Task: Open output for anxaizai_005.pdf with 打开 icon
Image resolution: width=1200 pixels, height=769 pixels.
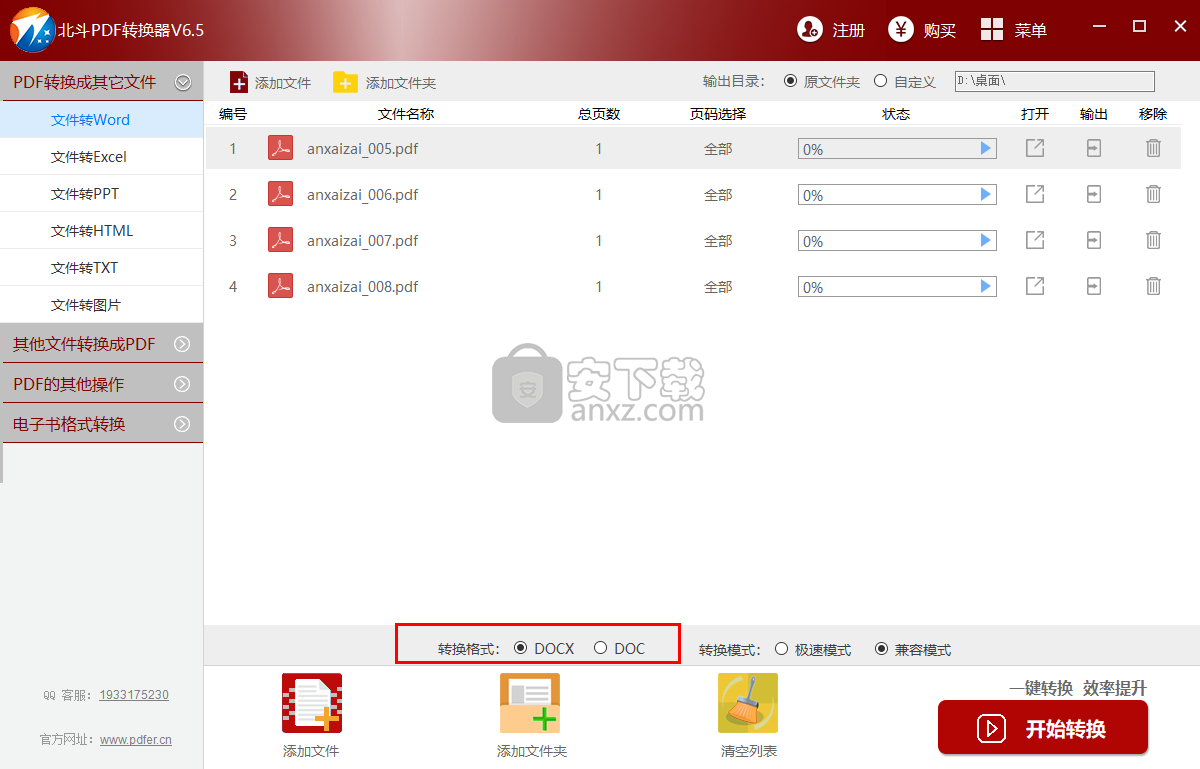Action: click(x=1035, y=148)
